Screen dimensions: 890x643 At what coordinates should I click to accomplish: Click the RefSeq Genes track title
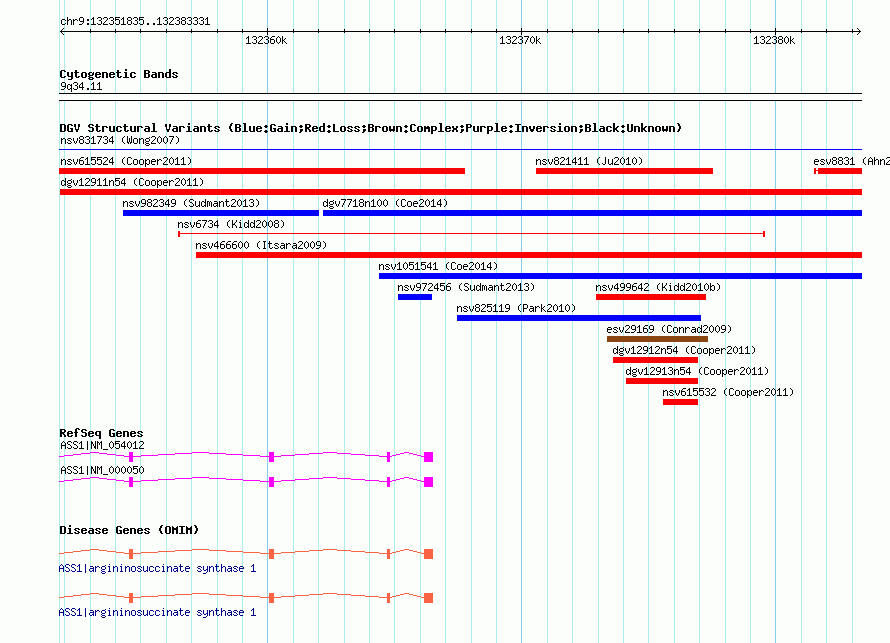(101, 433)
